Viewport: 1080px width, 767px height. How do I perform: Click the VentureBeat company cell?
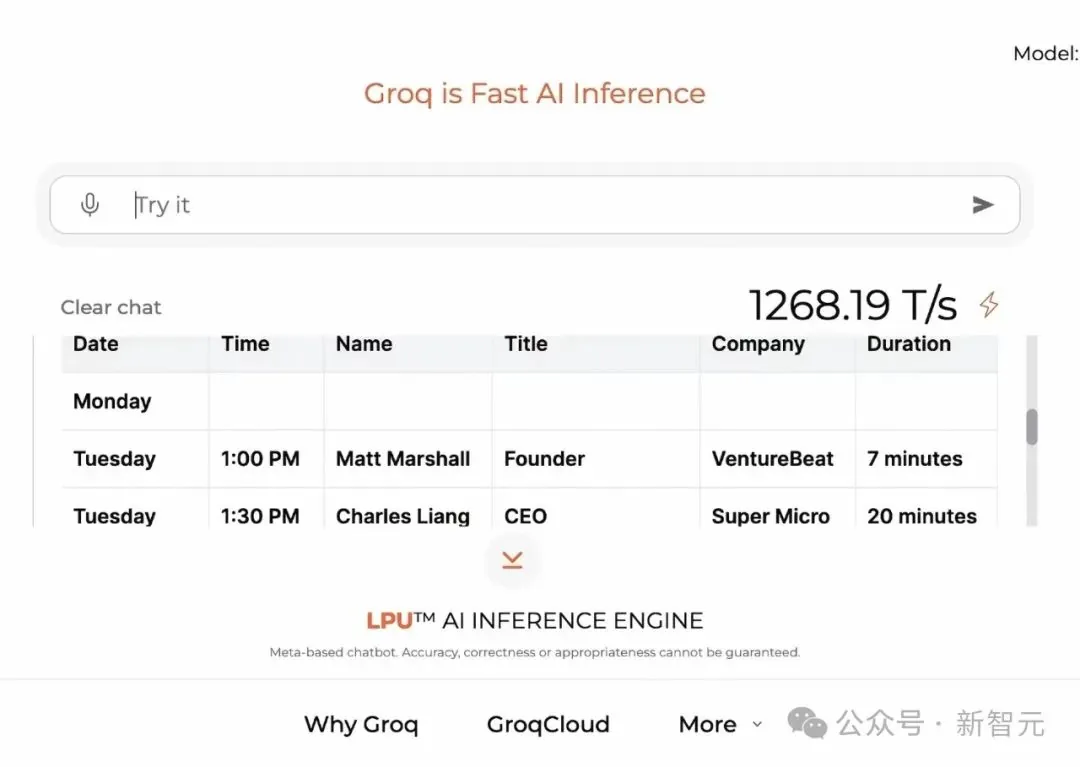tap(772, 459)
